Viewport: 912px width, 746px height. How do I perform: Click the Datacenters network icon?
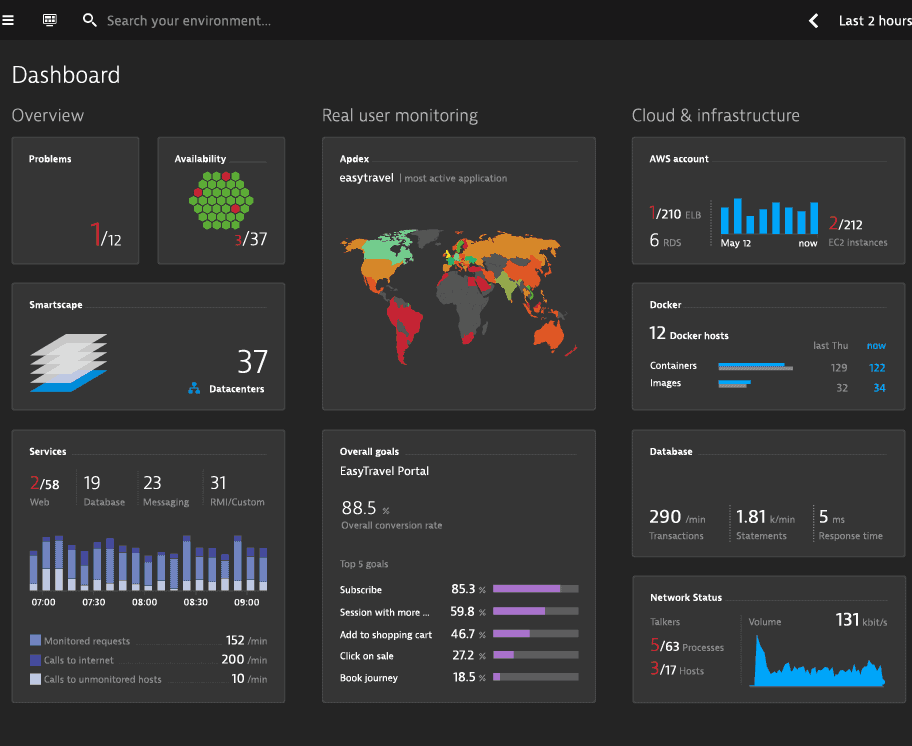coord(194,388)
